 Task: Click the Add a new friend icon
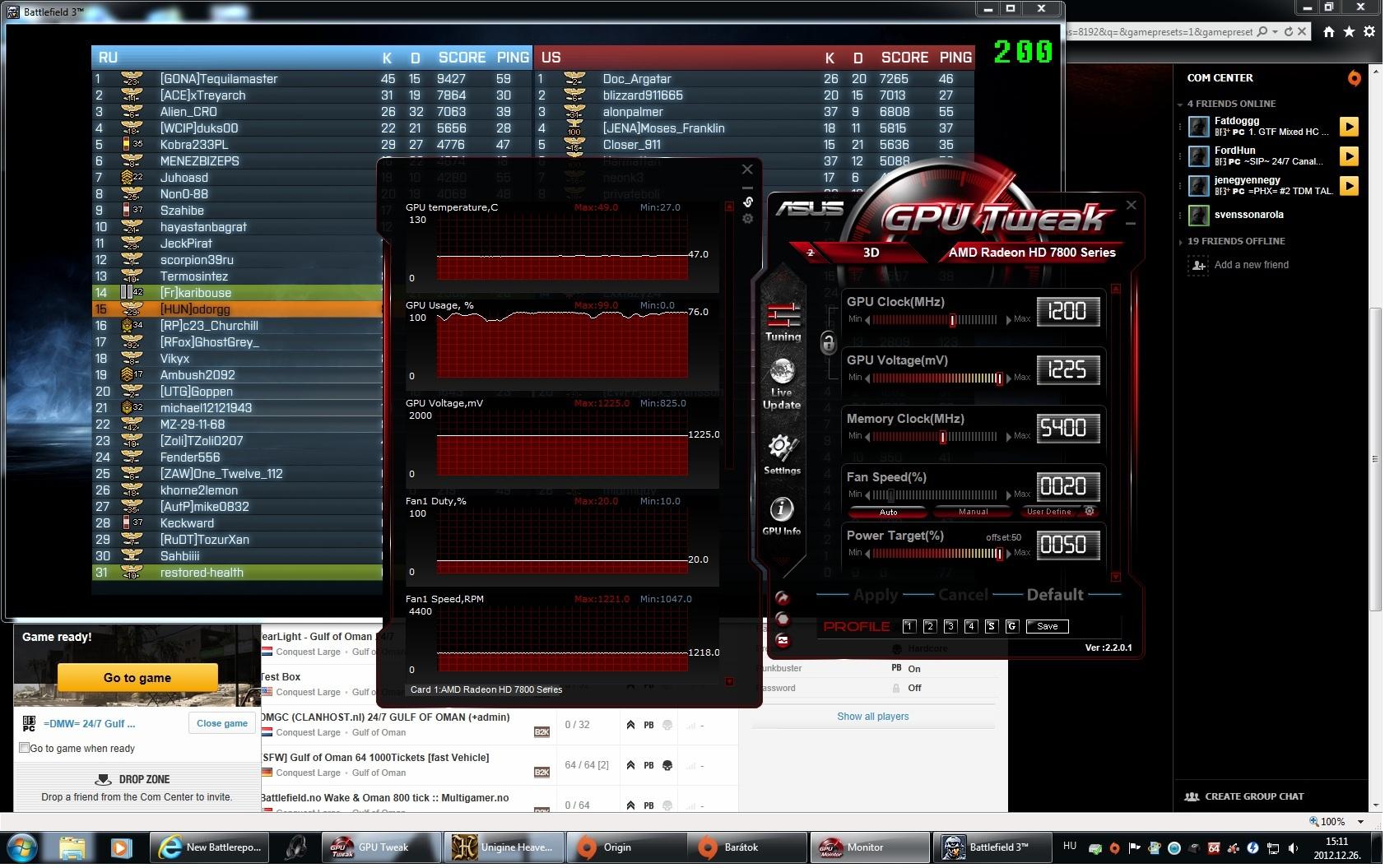click(1197, 265)
